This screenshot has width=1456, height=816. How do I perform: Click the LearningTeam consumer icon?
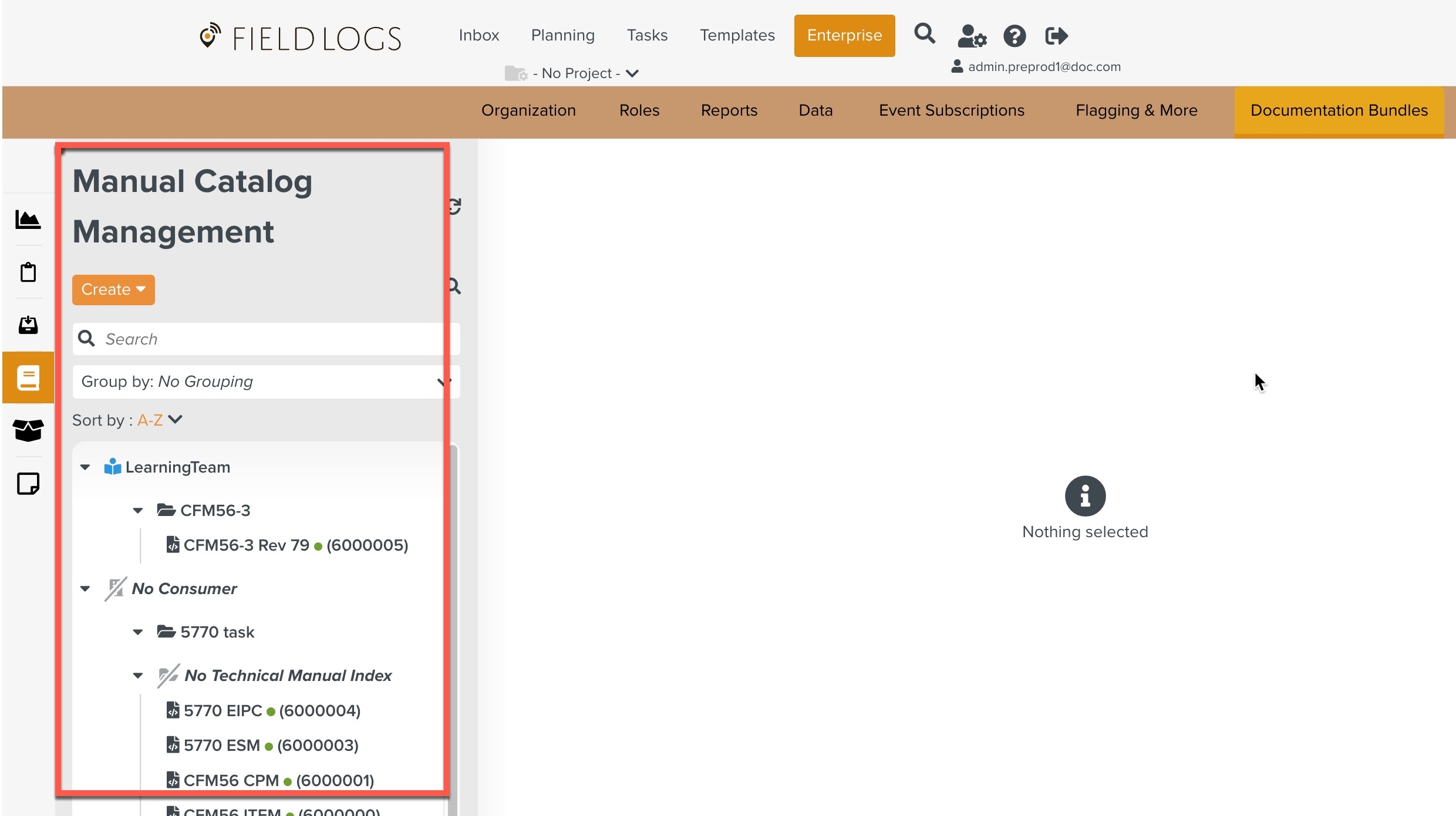click(112, 467)
